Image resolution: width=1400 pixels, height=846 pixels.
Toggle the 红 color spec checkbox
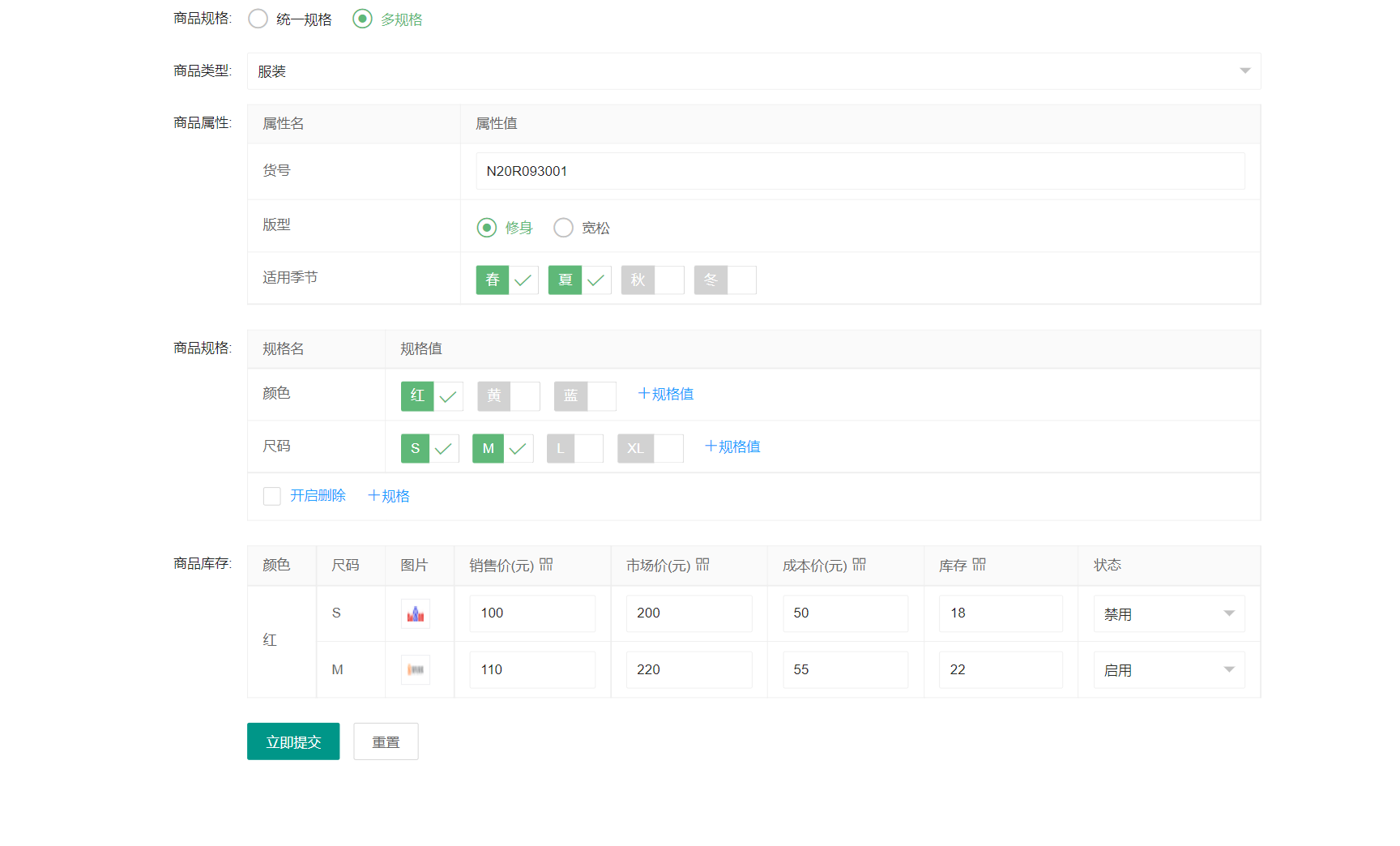click(432, 396)
